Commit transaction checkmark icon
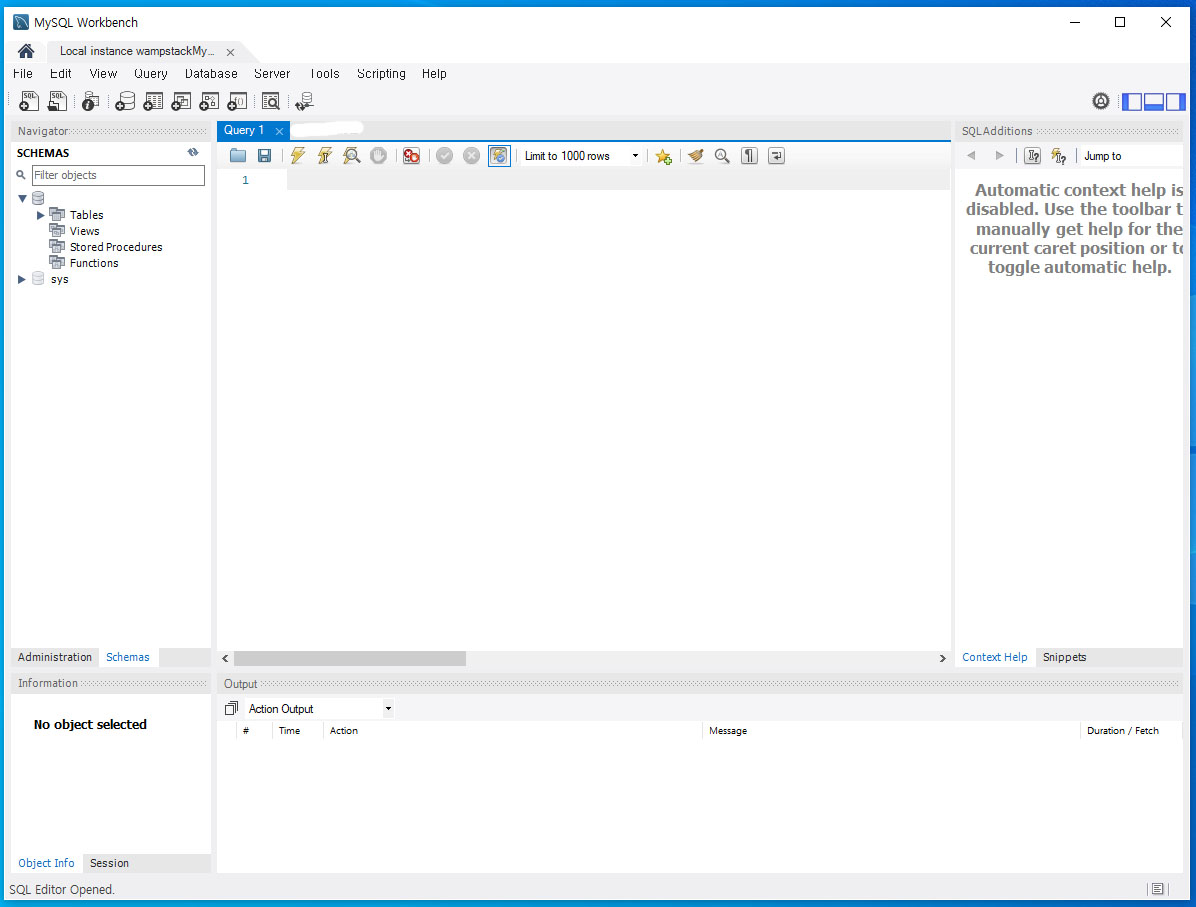The width and height of the screenshot is (1196, 907). (x=445, y=156)
